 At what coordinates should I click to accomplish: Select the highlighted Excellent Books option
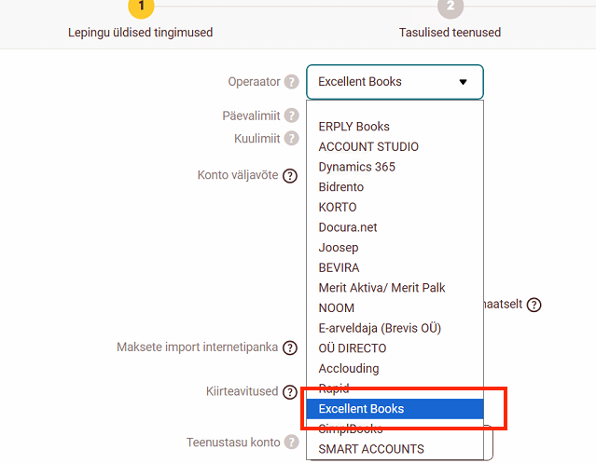tap(395, 409)
